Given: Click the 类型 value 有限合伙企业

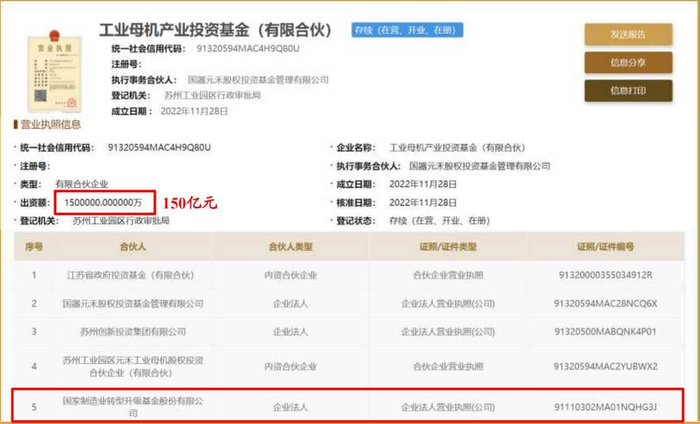Looking at the screenshot, I should point(82,184).
